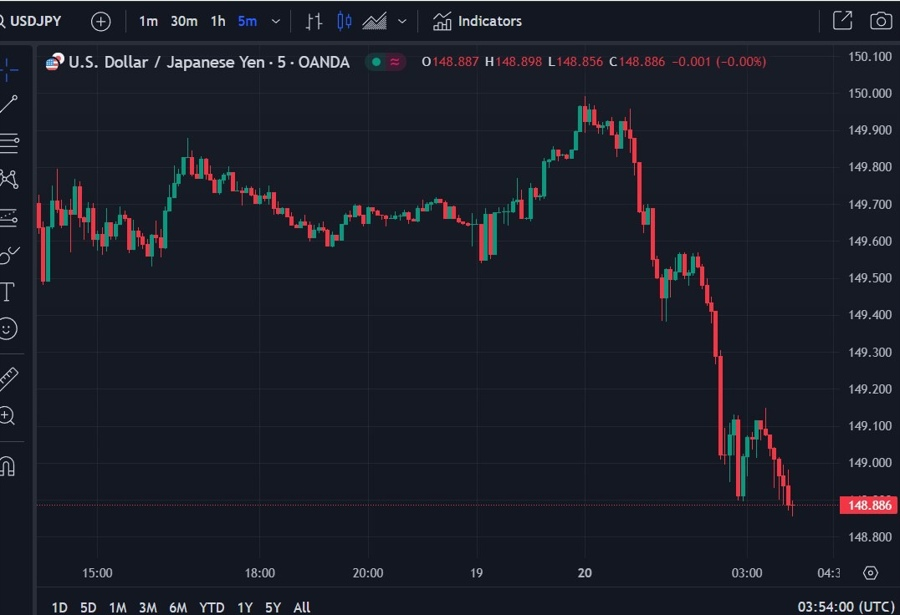Viewport: 900px width, 615px height.
Task: Click the 149.000 price axis label
Action: point(870,463)
